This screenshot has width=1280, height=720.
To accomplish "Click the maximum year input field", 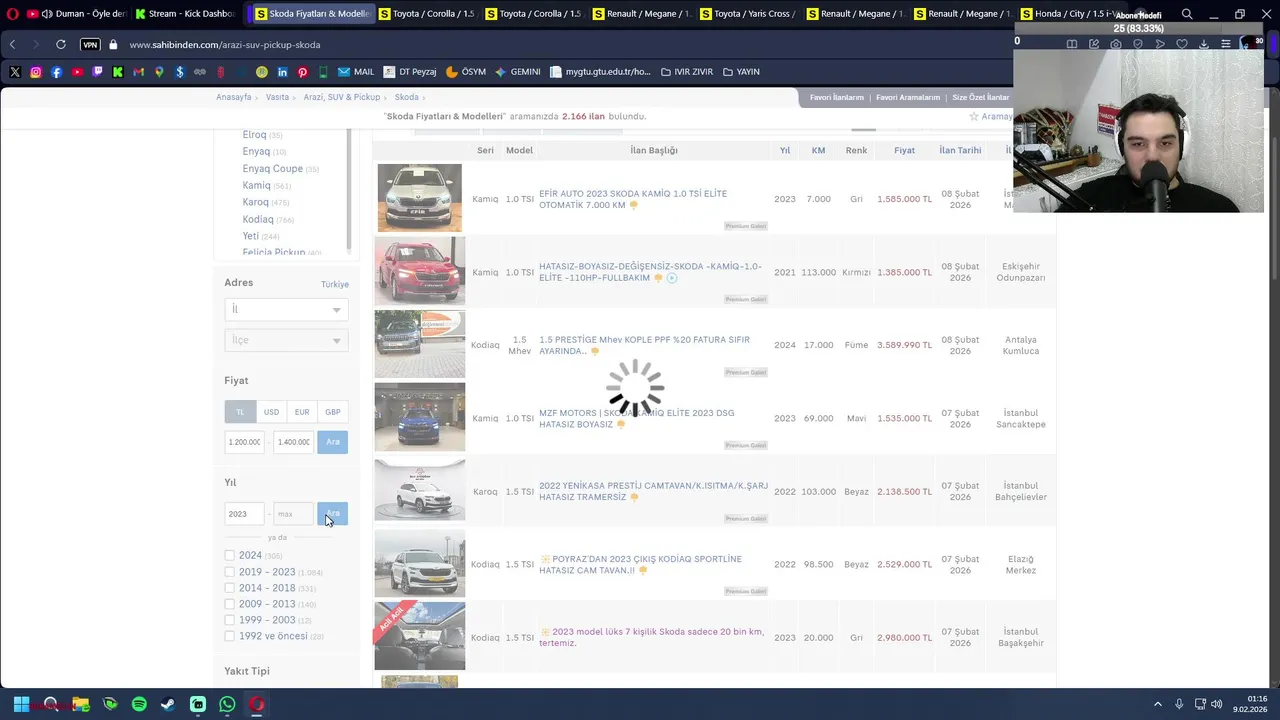I will tap(293, 514).
